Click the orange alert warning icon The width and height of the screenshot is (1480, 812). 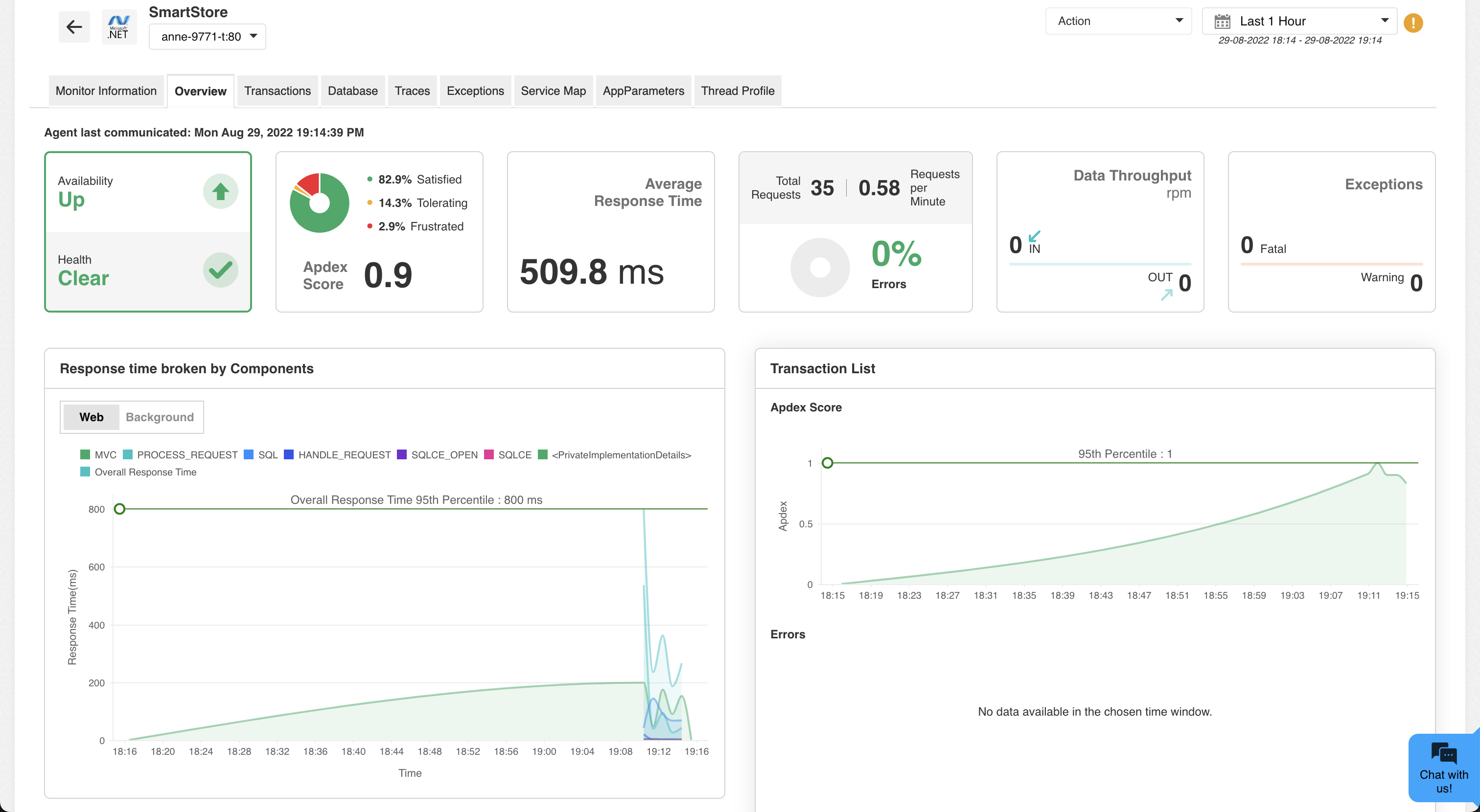[x=1413, y=23]
